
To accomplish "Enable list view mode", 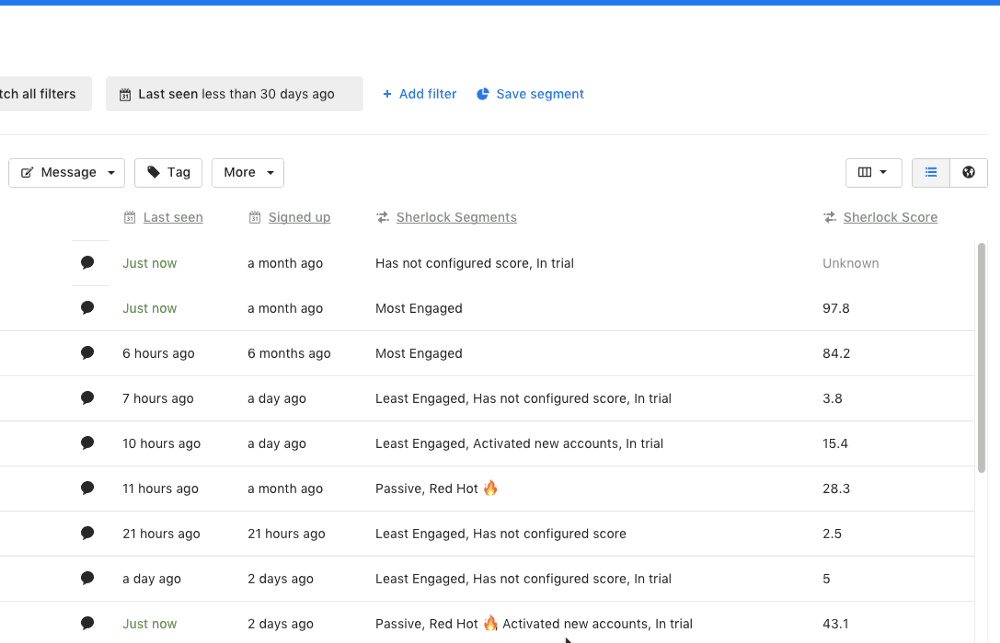I will (x=930, y=172).
